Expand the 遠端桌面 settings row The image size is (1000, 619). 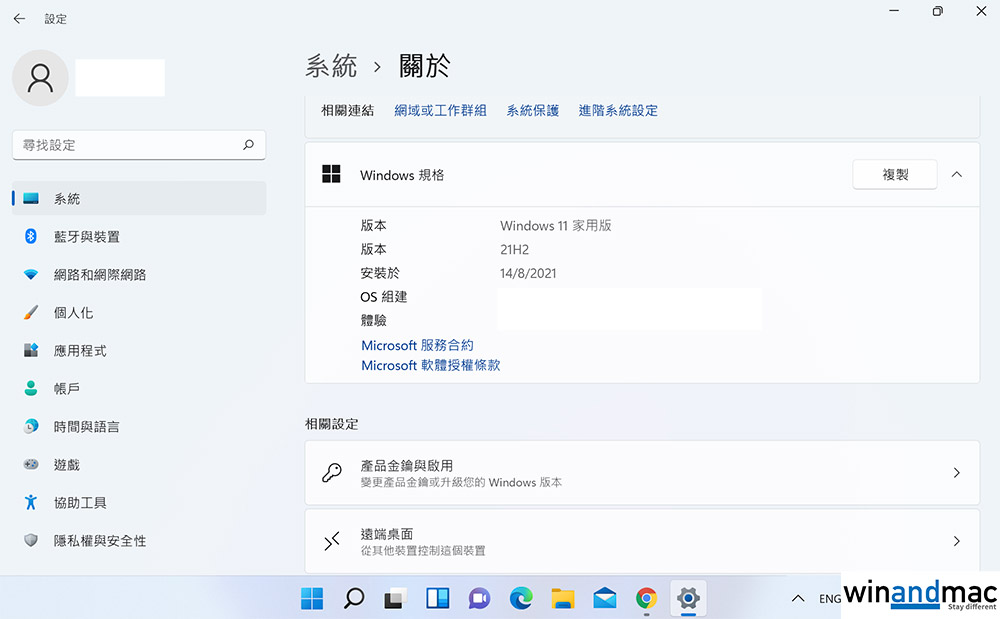(641, 541)
